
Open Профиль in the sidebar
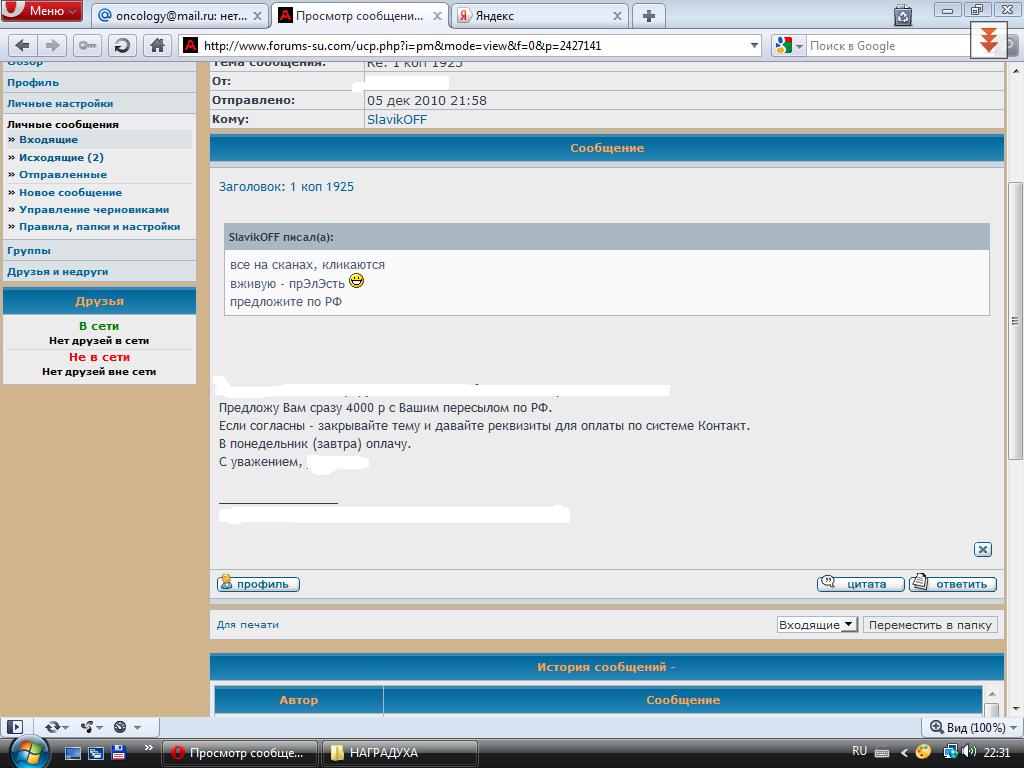coord(33,82)
